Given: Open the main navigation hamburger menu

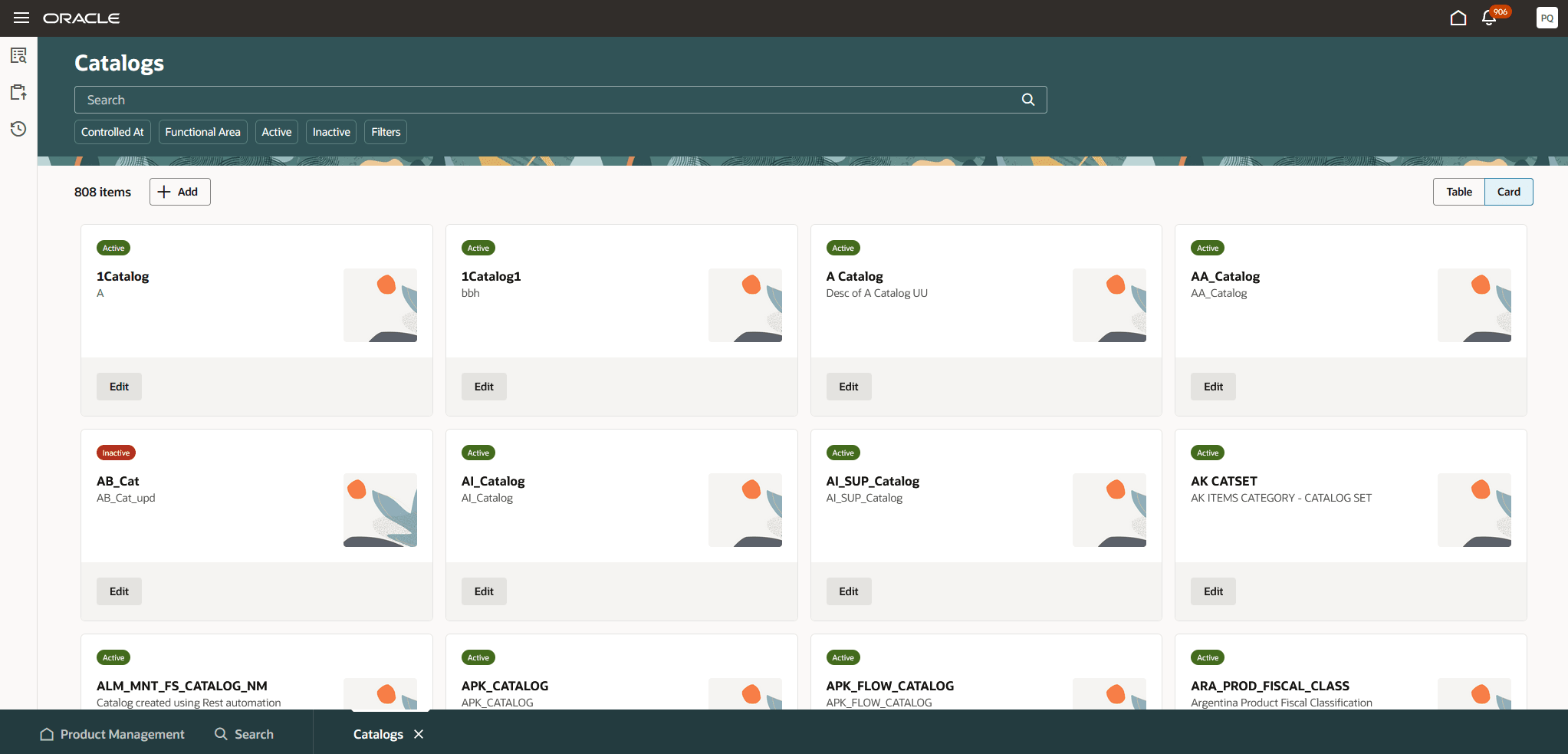Looking at the screenshot, I should 21,18.
